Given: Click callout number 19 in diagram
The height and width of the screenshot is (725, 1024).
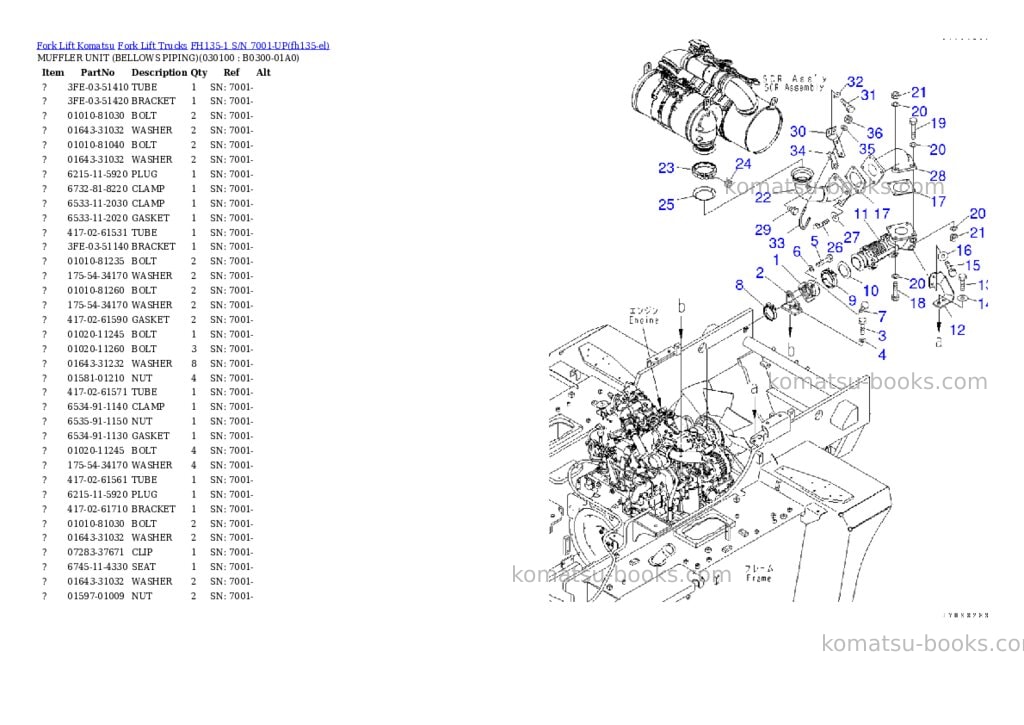Looking at the screenshot, I should tap(938, 123).
